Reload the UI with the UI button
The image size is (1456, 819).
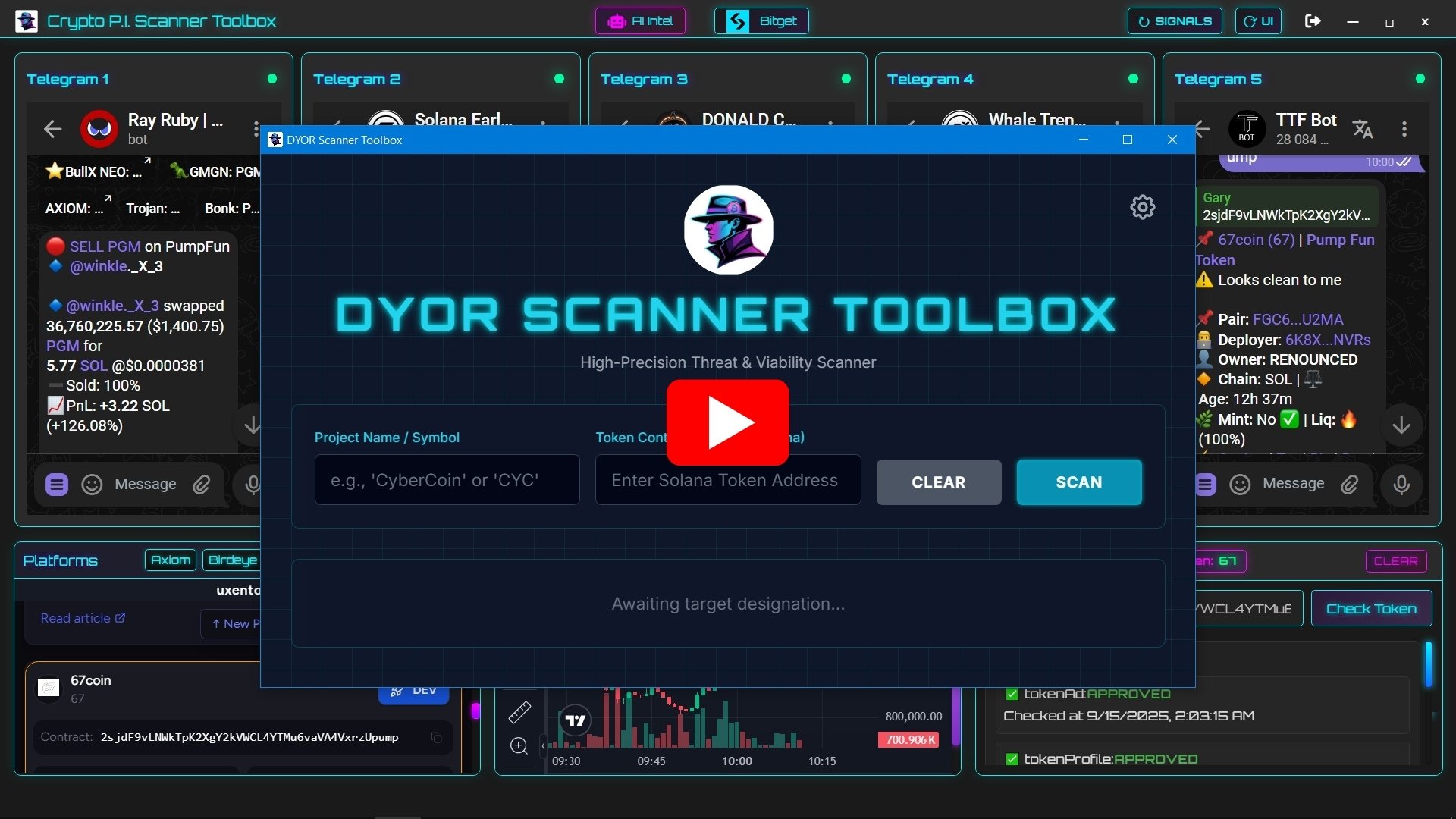tap(1258, 21)
